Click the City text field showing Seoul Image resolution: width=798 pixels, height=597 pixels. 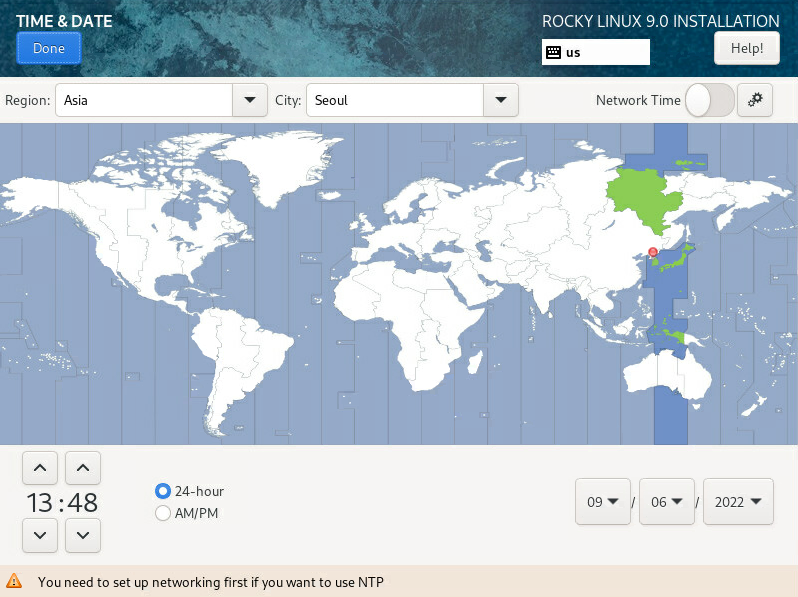point(395,100)
